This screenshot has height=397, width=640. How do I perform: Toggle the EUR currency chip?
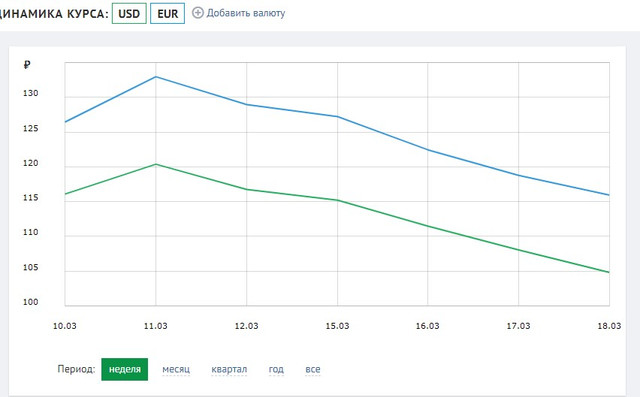tap(167, 13)
